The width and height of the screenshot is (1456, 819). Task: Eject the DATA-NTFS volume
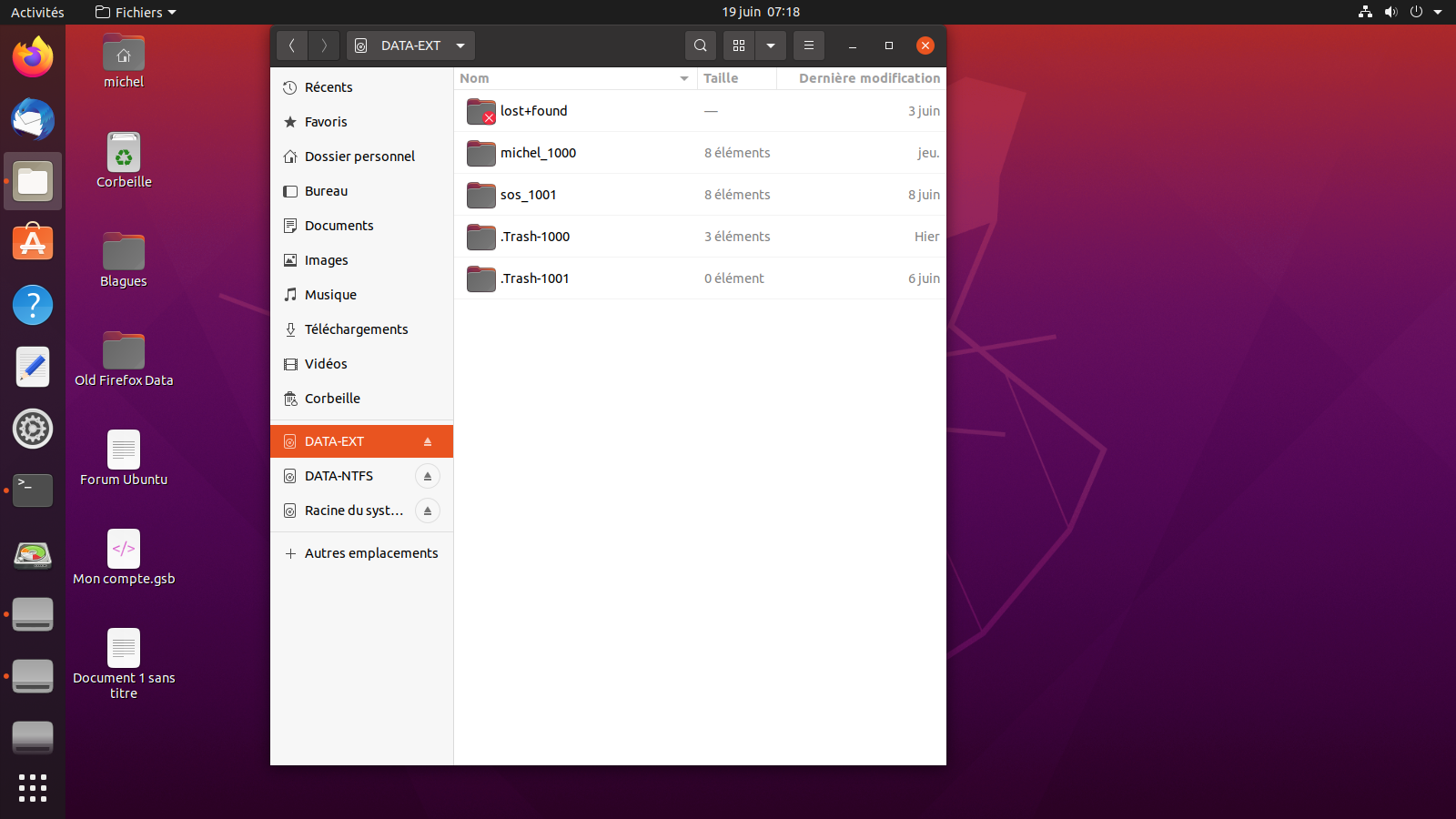tap(428, 476)
